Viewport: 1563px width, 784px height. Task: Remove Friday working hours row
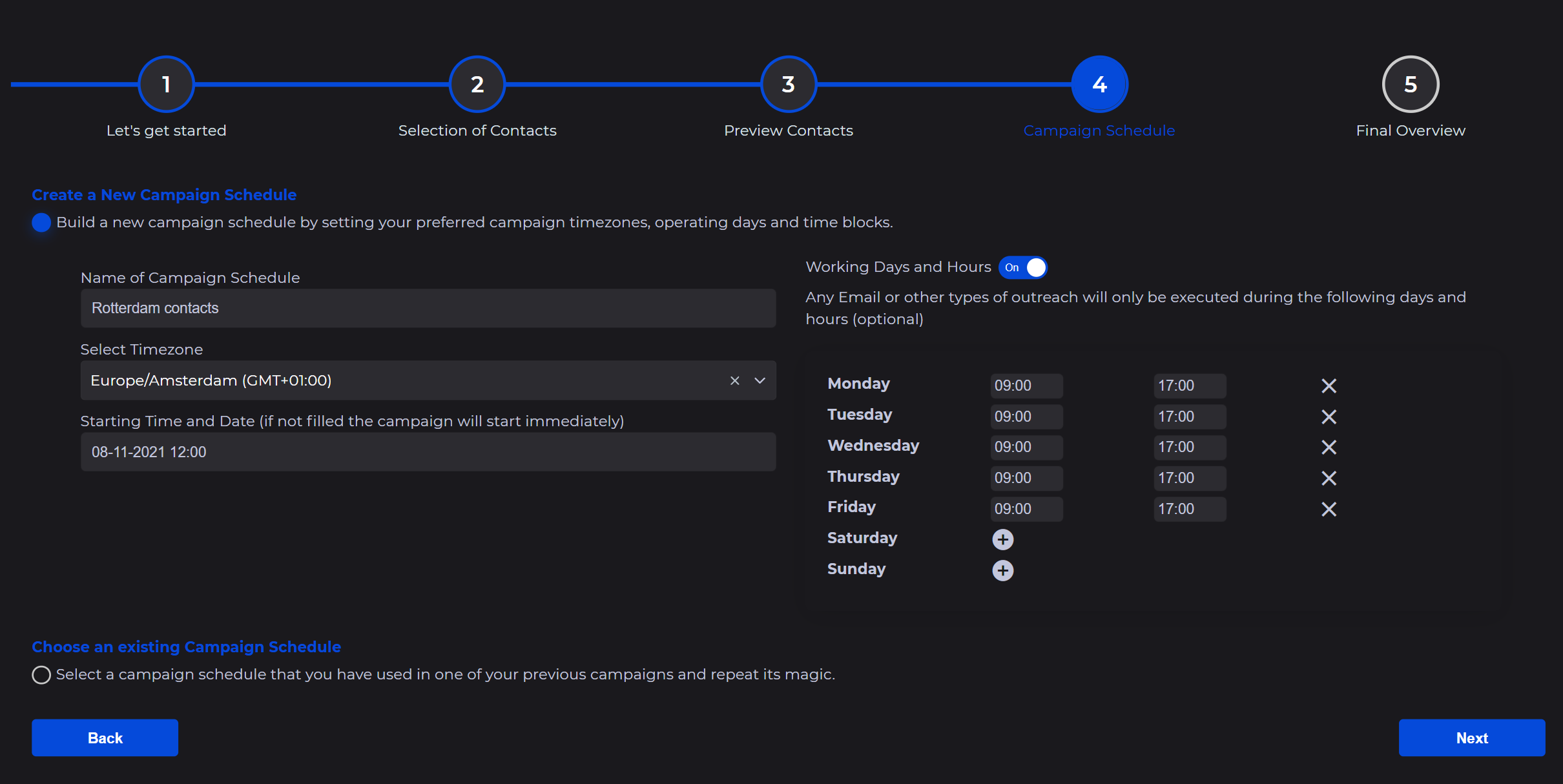[x=1329, y=509]
